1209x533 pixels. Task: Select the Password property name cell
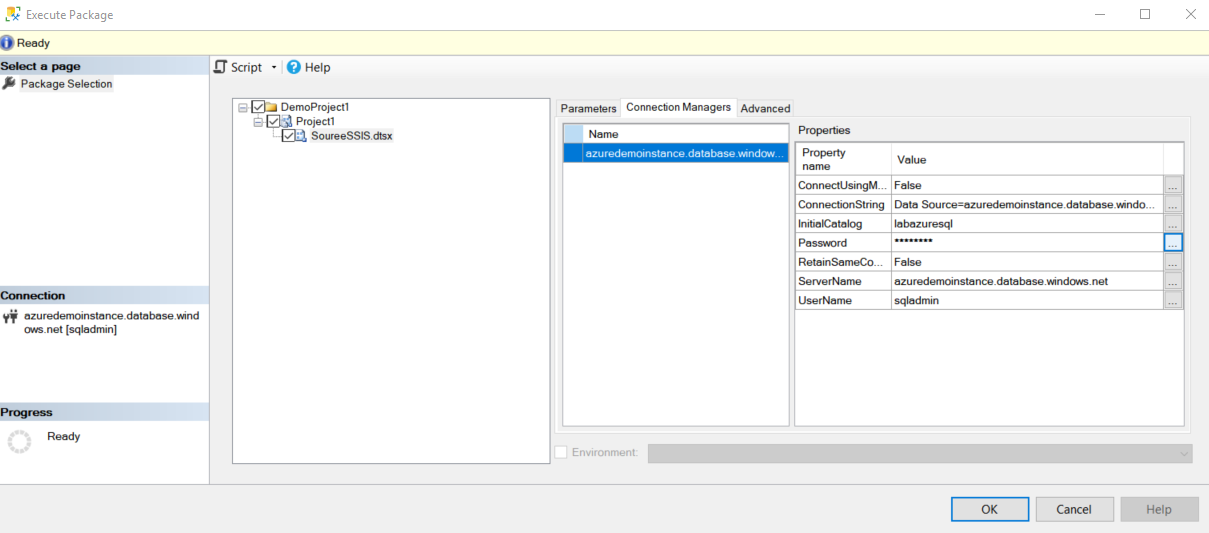(x=843, y=242)
